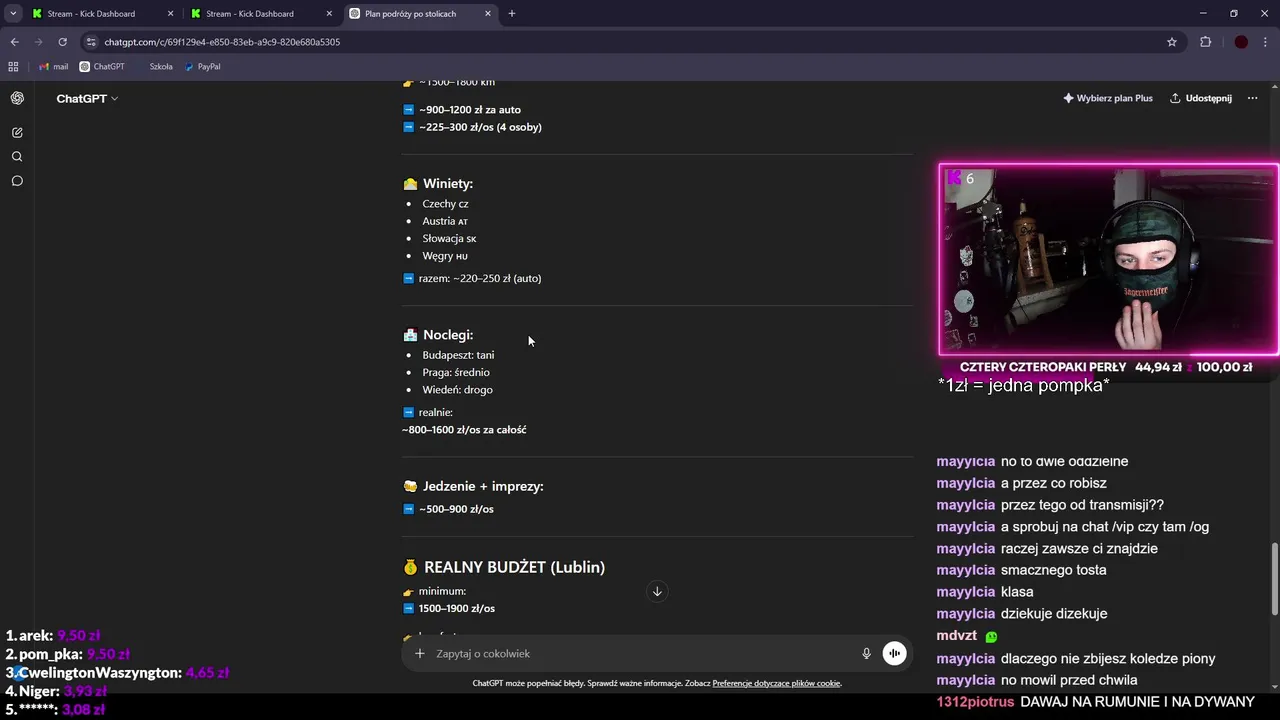Click 1500–1900 zł/os minimum budget text
Viewport: 1280px width, 720px height.
click(456, 608)
